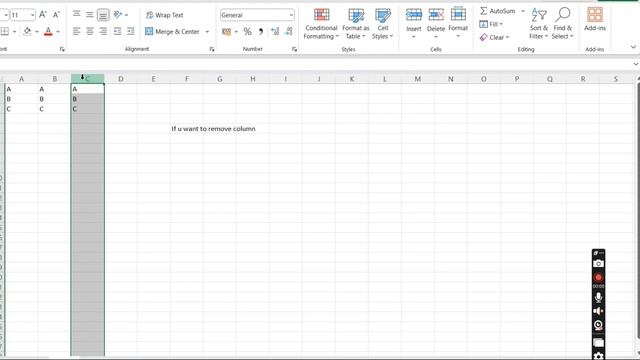Open Alignment settings dialog launcher

pos(212,49)
